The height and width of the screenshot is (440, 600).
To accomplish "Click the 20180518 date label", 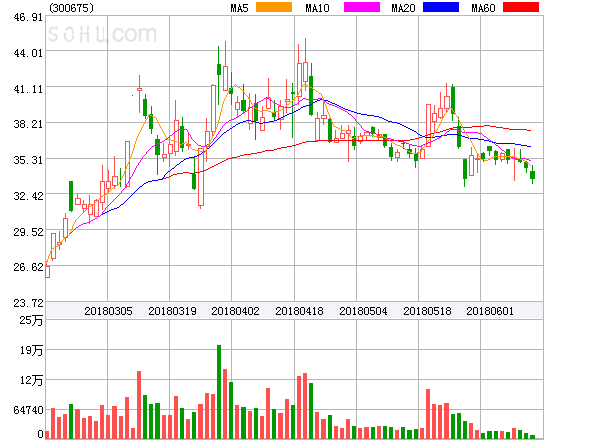I will point(427,311).
